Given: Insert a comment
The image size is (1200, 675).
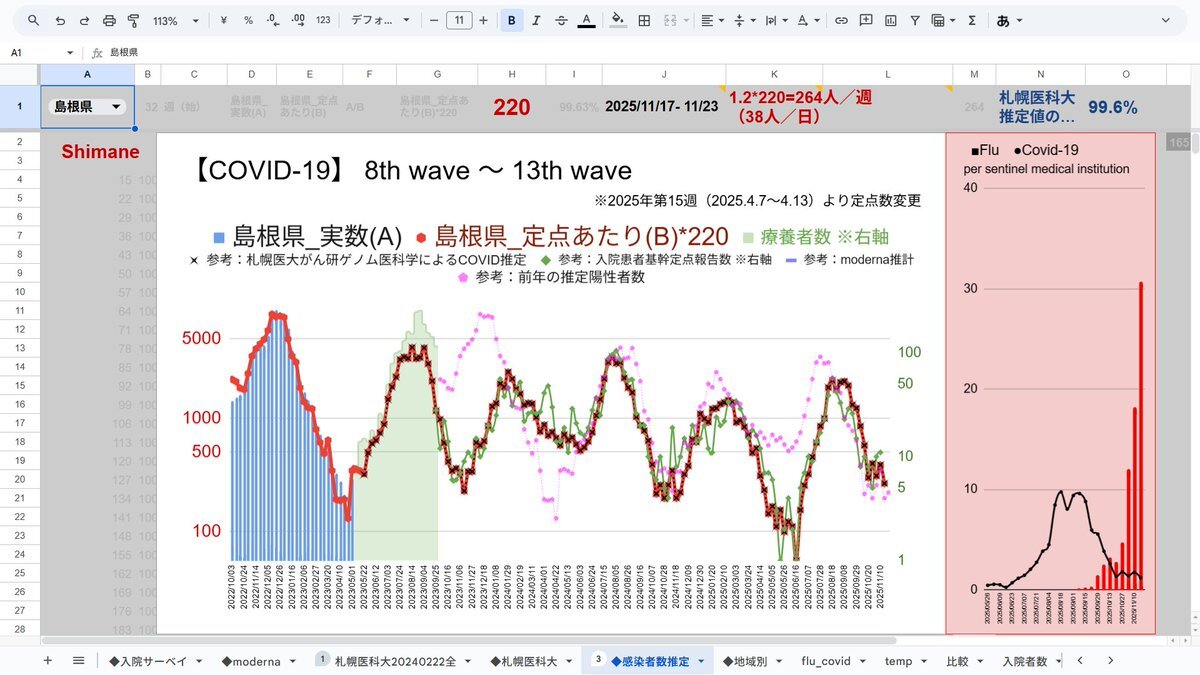Looking at the screenshot, I should click(x=866, y=20).
